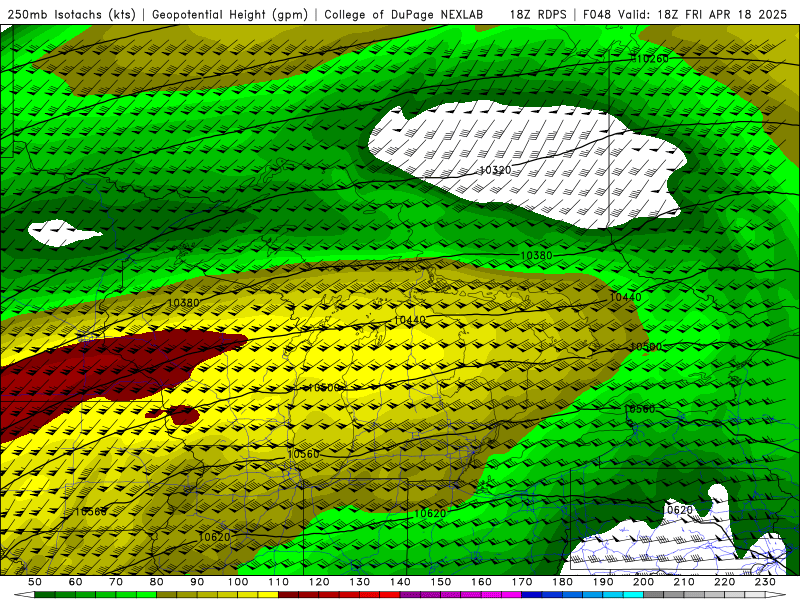
Task: Pick the bright green swatch just before 80
Action: 146,595
